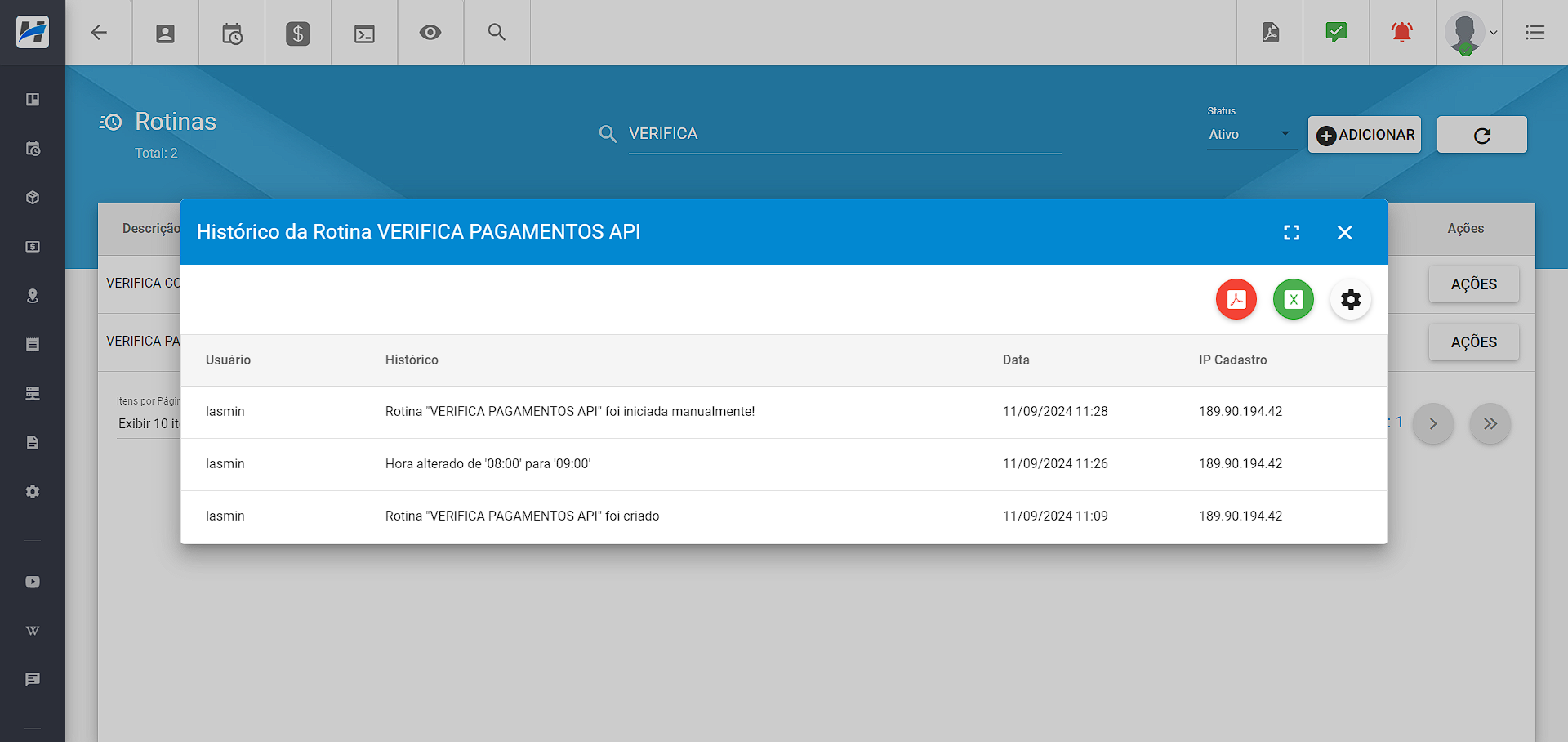Viewport: 1568px width, 742px height.
Task: Open the calendar clock icon in left sidebar
Action: 33,149
